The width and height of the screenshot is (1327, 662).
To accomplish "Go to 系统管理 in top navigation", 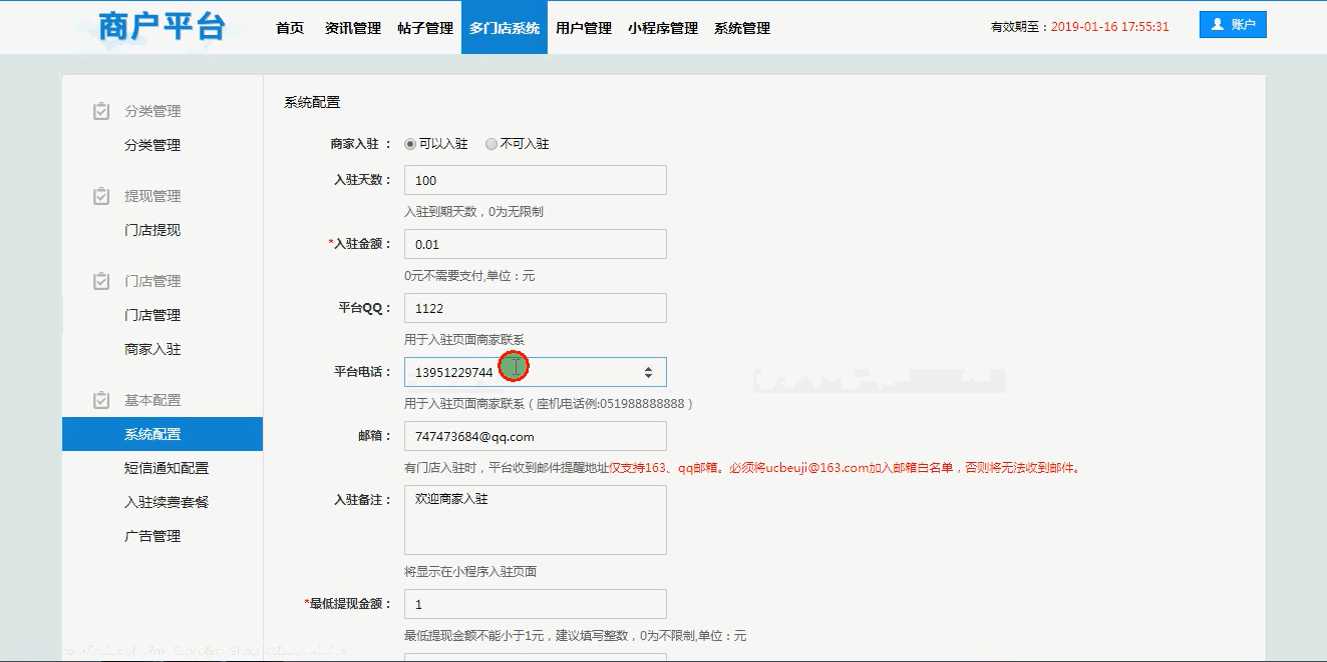I will tap(742, 28).
